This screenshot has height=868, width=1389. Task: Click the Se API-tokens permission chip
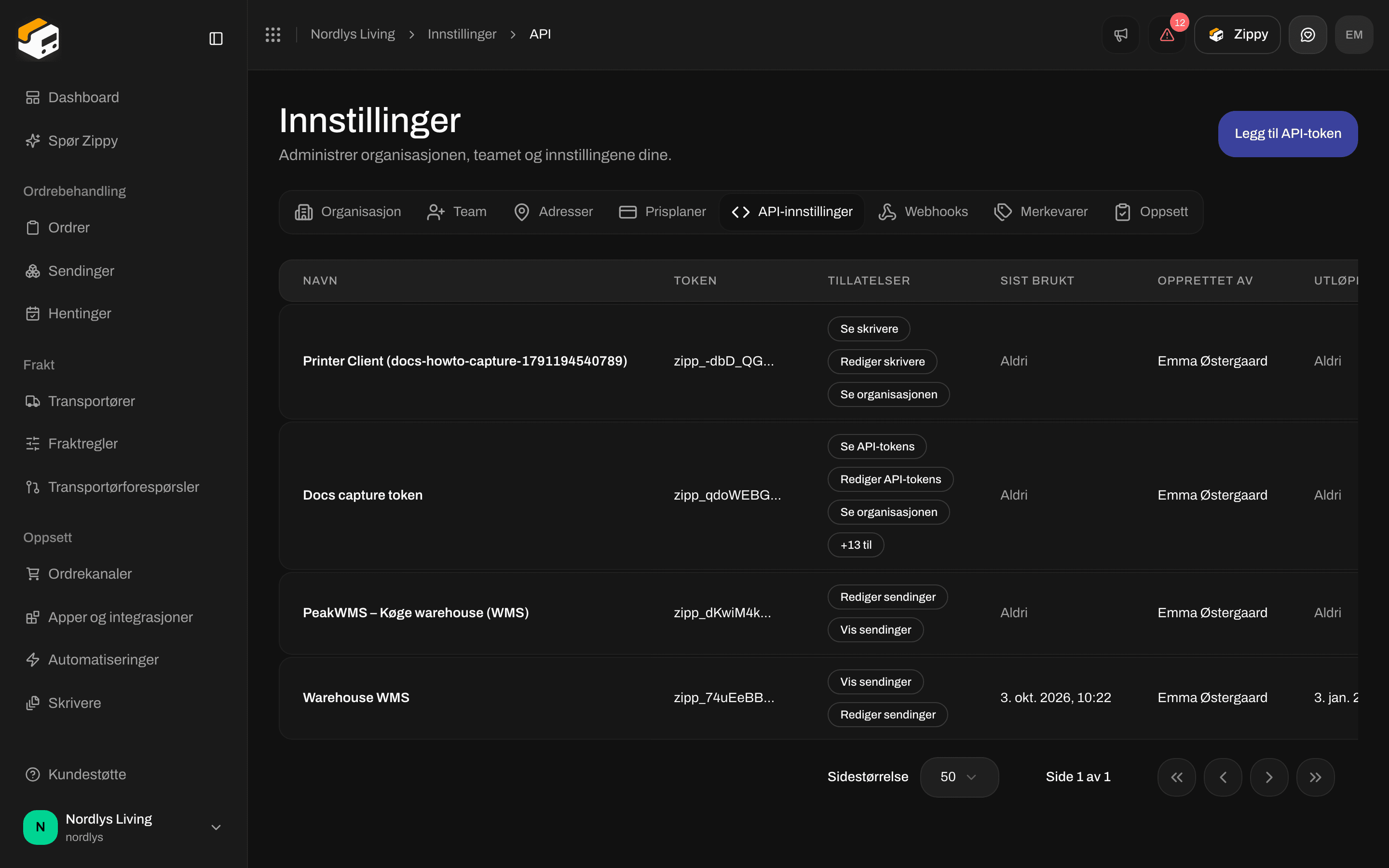877,447
